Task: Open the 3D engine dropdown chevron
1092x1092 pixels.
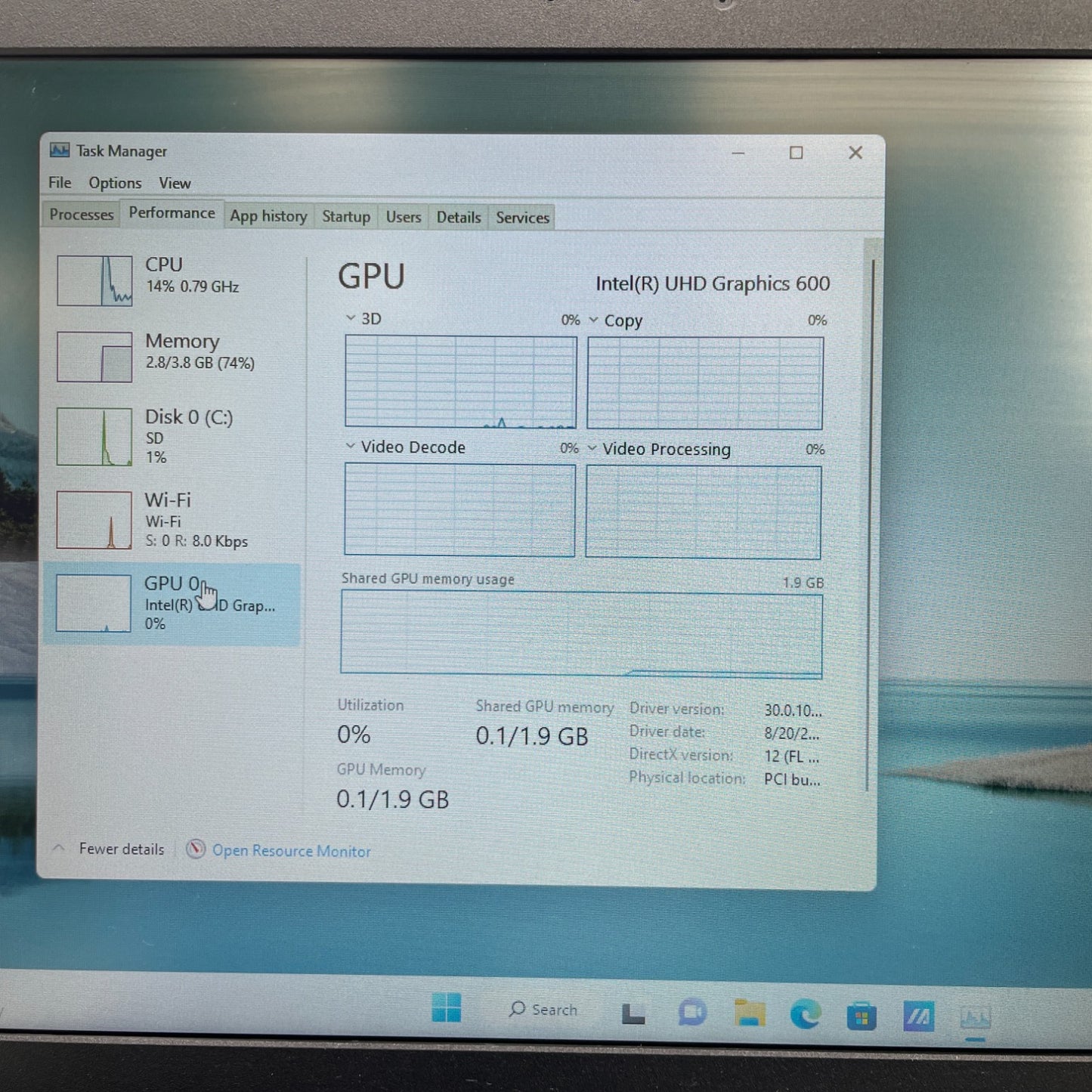Action: click(x=351, y=318)
